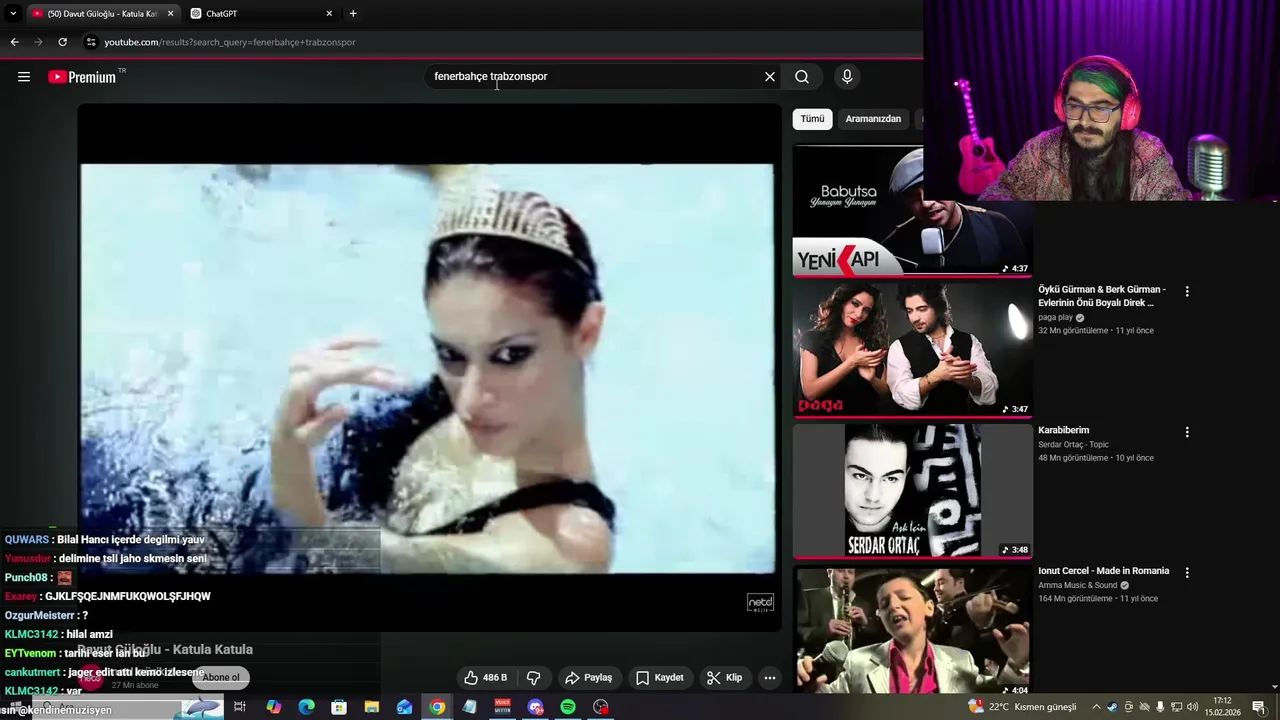
Task: Open more actions under the video
Action: point(770,678)
